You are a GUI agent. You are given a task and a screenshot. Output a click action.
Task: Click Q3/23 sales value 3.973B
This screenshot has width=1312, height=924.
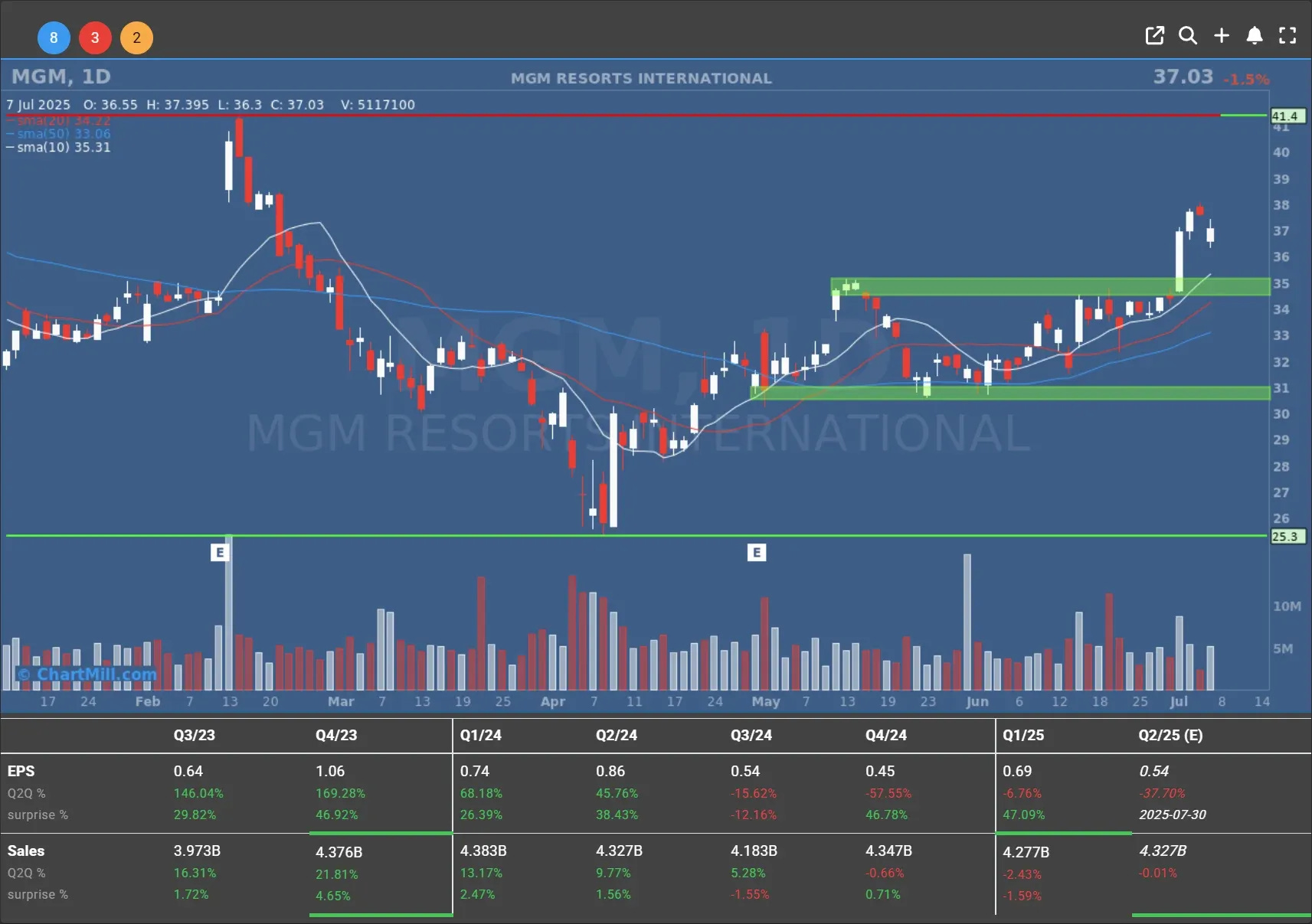coord(197,851)
